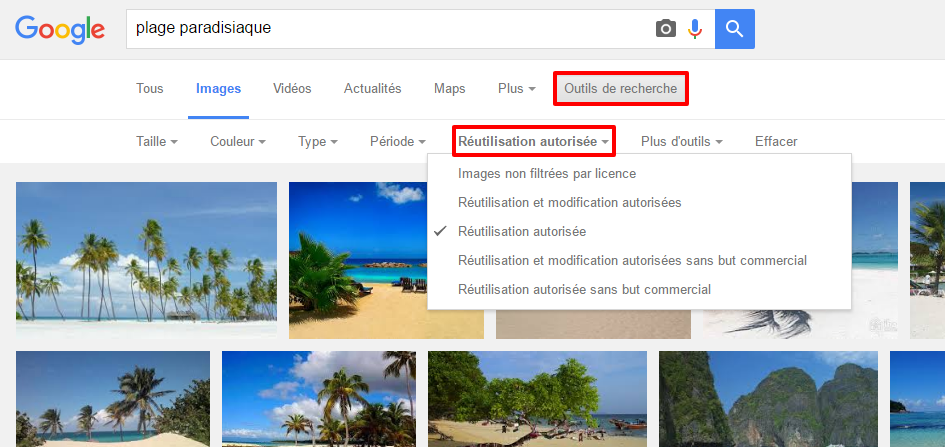
Task: Toggle the Outils de recherche button
Action: [x=621, y=89]
